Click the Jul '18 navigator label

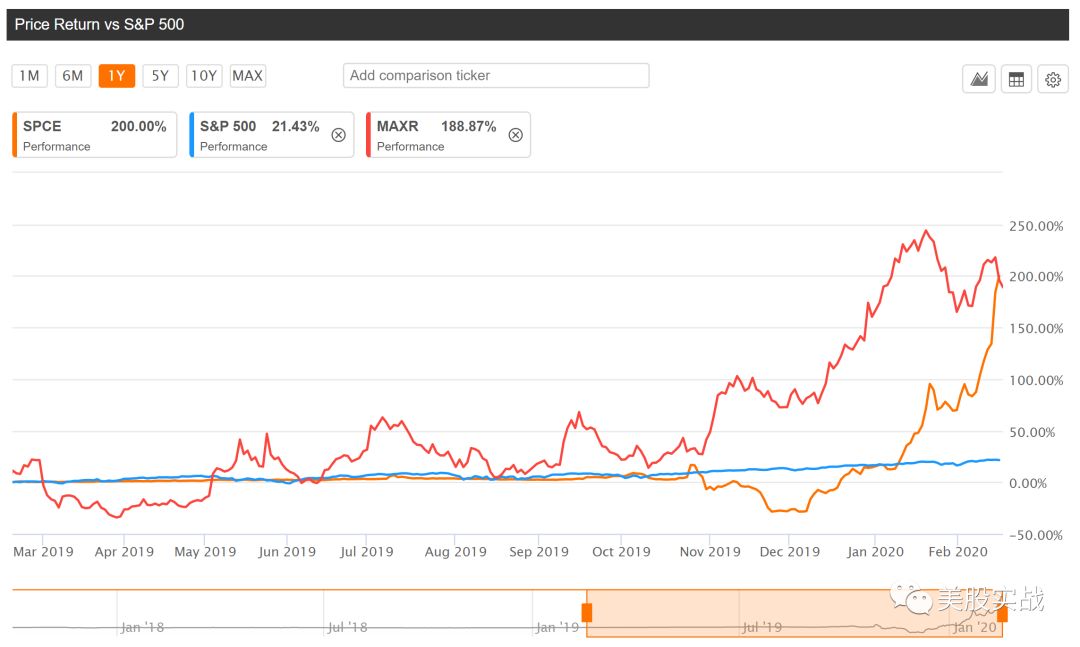[x=347, y=627]
